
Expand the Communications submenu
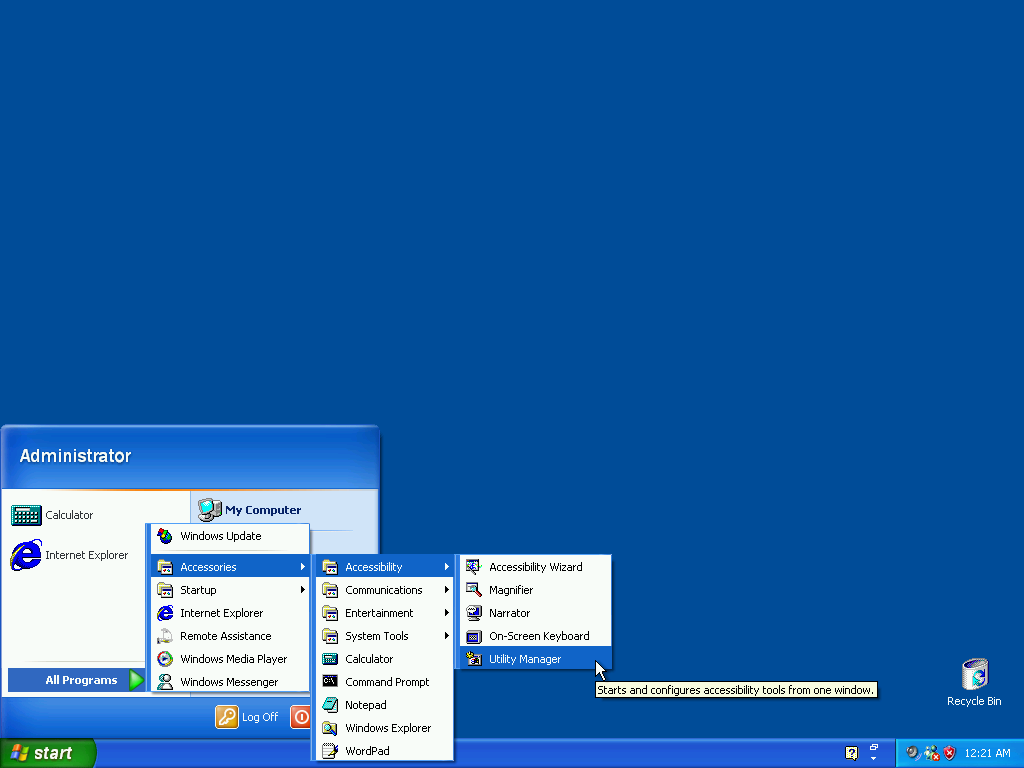pos(384,590)
